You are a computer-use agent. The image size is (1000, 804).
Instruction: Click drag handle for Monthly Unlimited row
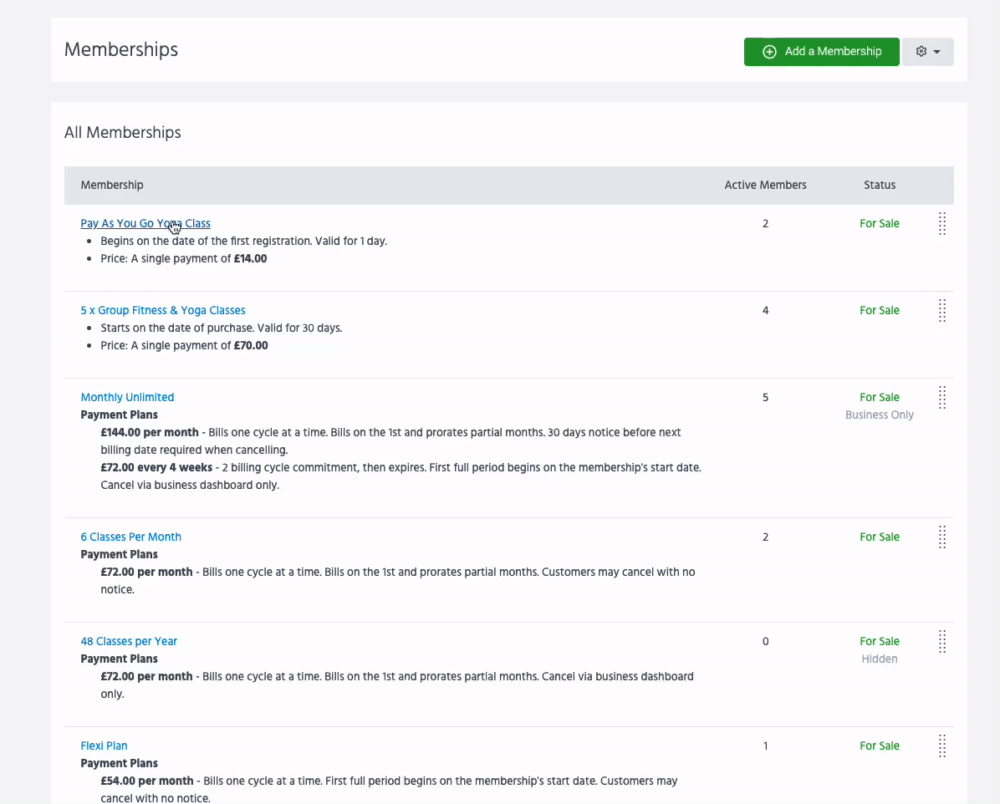[x=942, y=398]
